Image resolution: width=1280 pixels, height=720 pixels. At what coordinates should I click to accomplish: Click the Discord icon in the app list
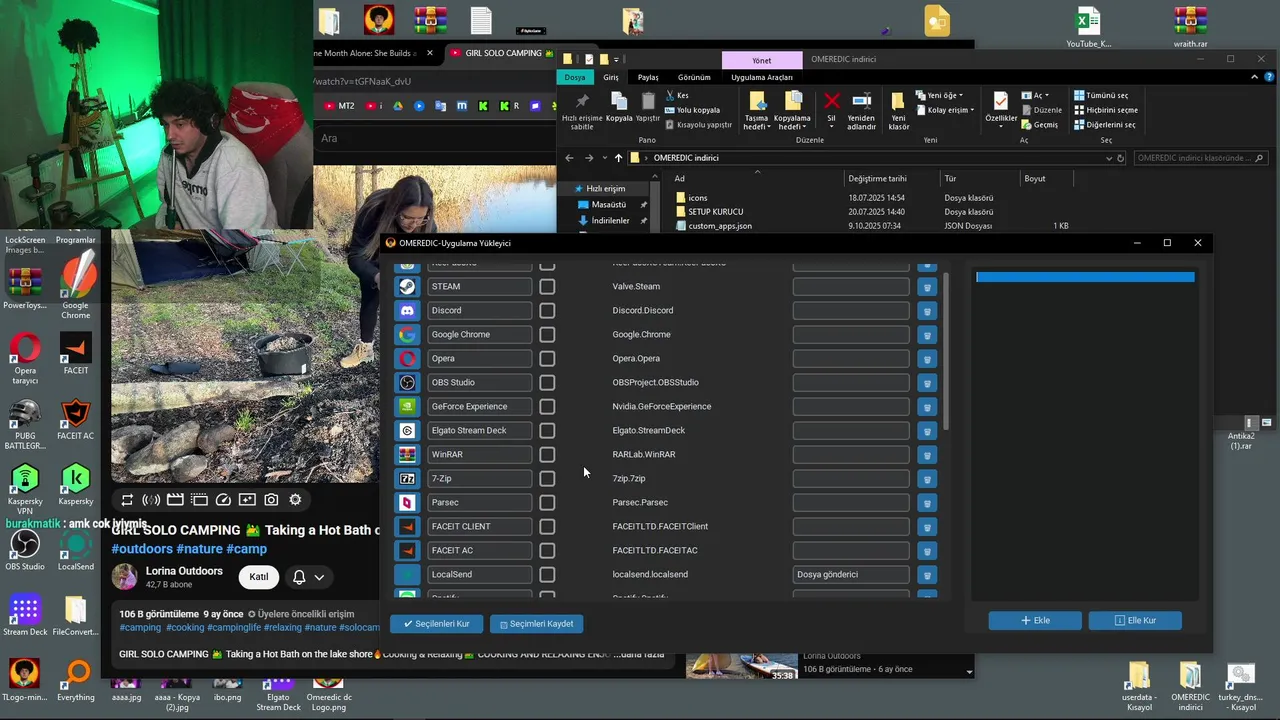point(407,310)
